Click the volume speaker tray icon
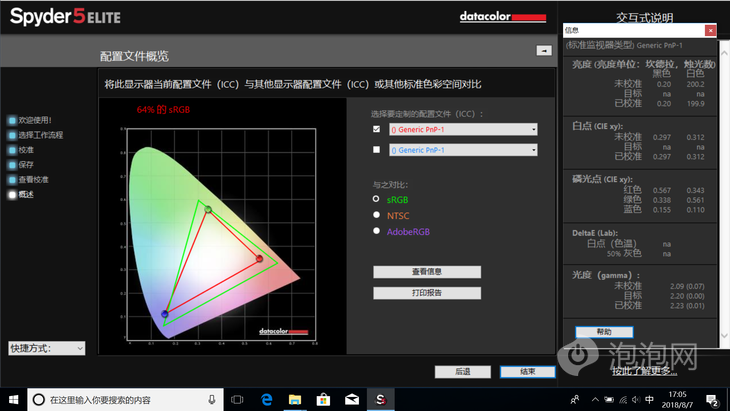Image resolution: width=730 pixels, height=411 pixels. [636, 399]
